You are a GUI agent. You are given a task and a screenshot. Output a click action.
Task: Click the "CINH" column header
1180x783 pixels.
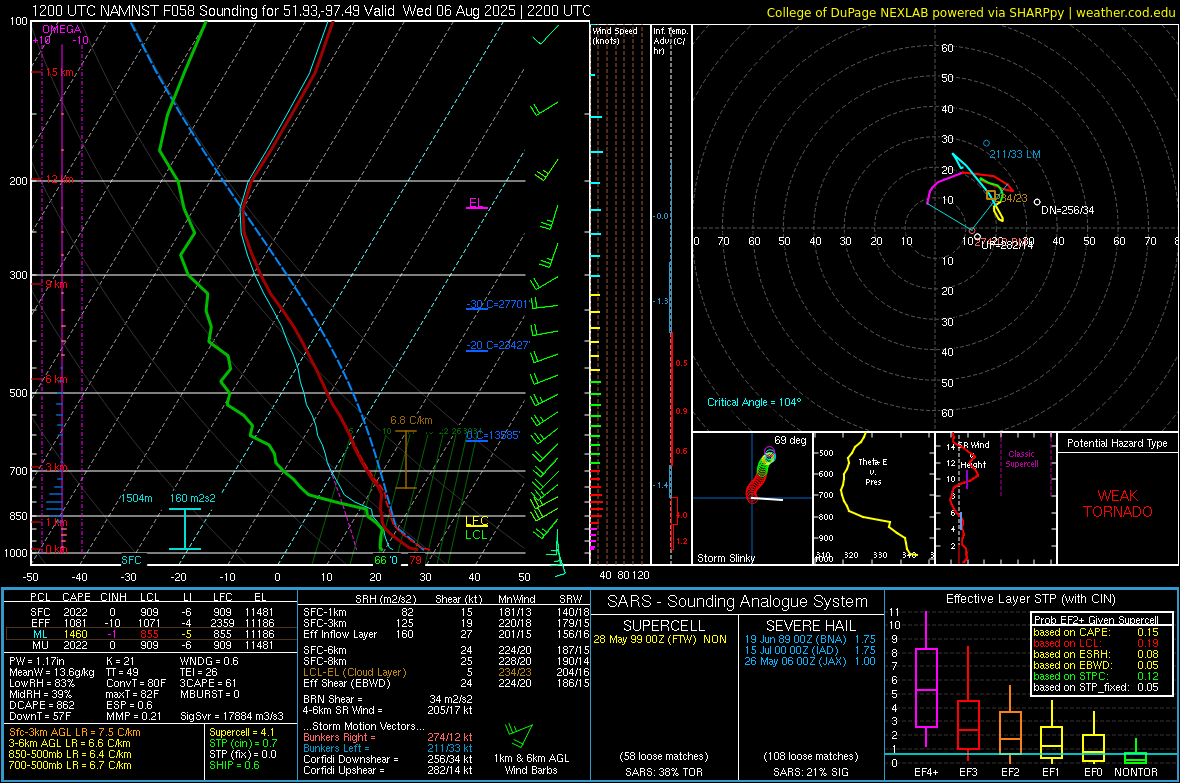click(113, 597)
